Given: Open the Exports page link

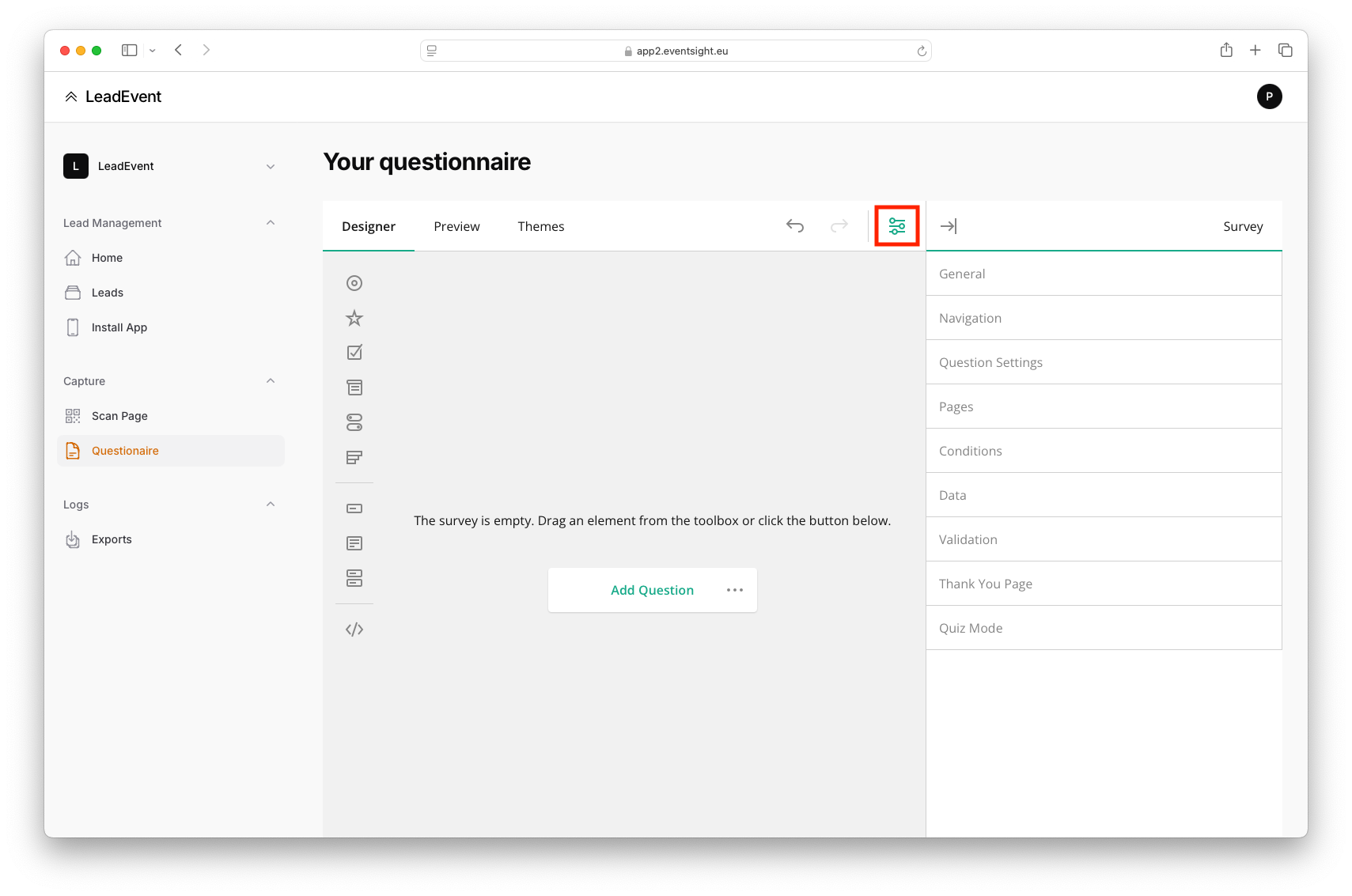Looking at the screenshot, I should pos(112,539).
